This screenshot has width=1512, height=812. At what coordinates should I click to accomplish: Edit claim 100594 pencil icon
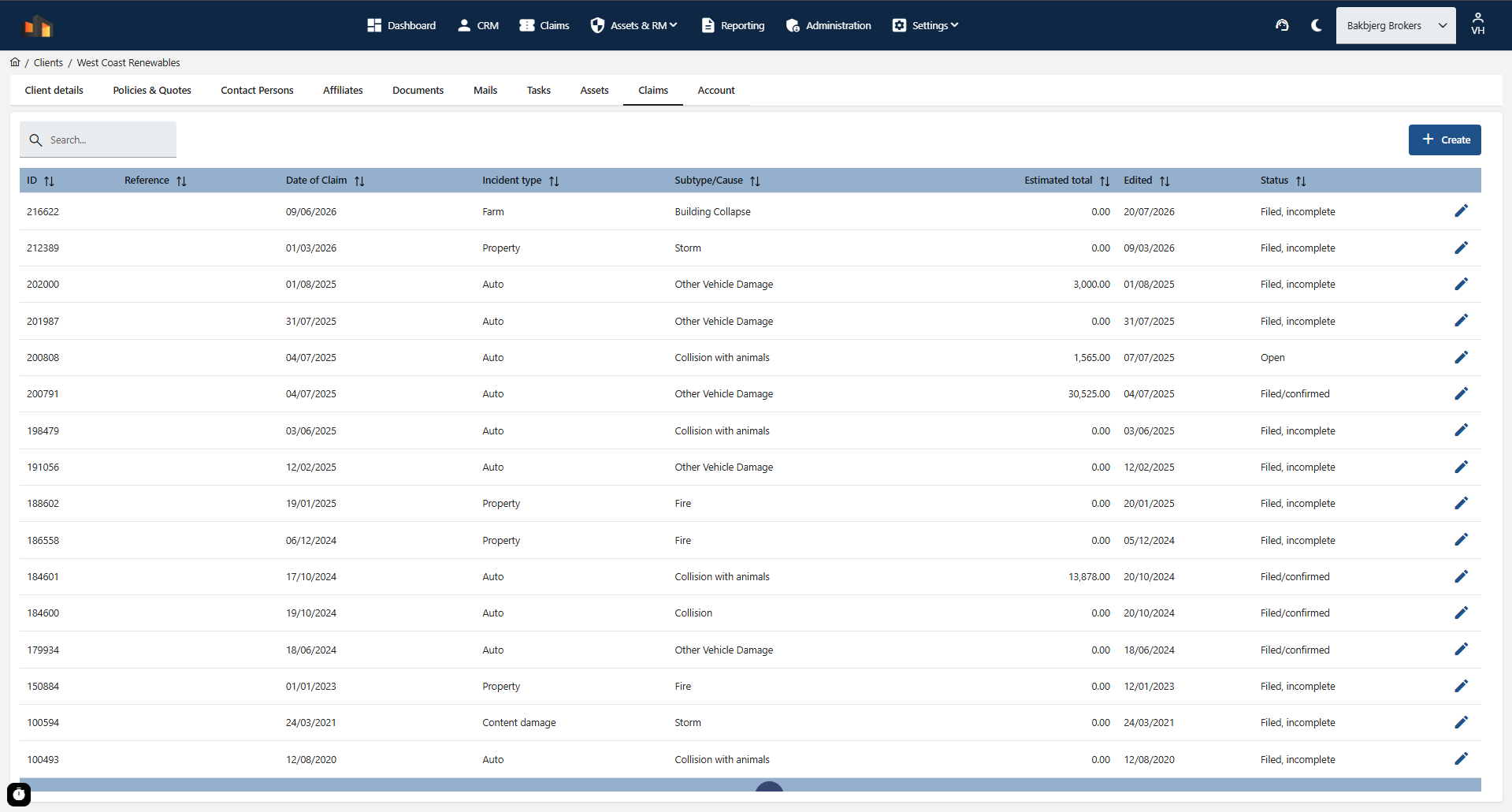1461,722
